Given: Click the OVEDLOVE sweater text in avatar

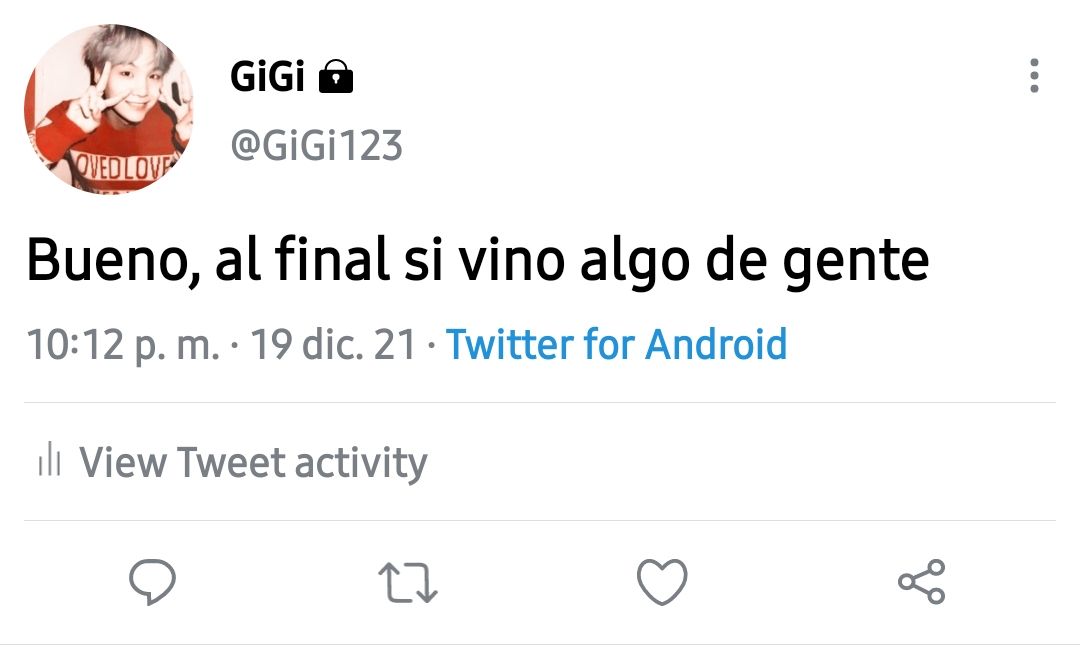Looking at the screenshot, I should [125, 166].
